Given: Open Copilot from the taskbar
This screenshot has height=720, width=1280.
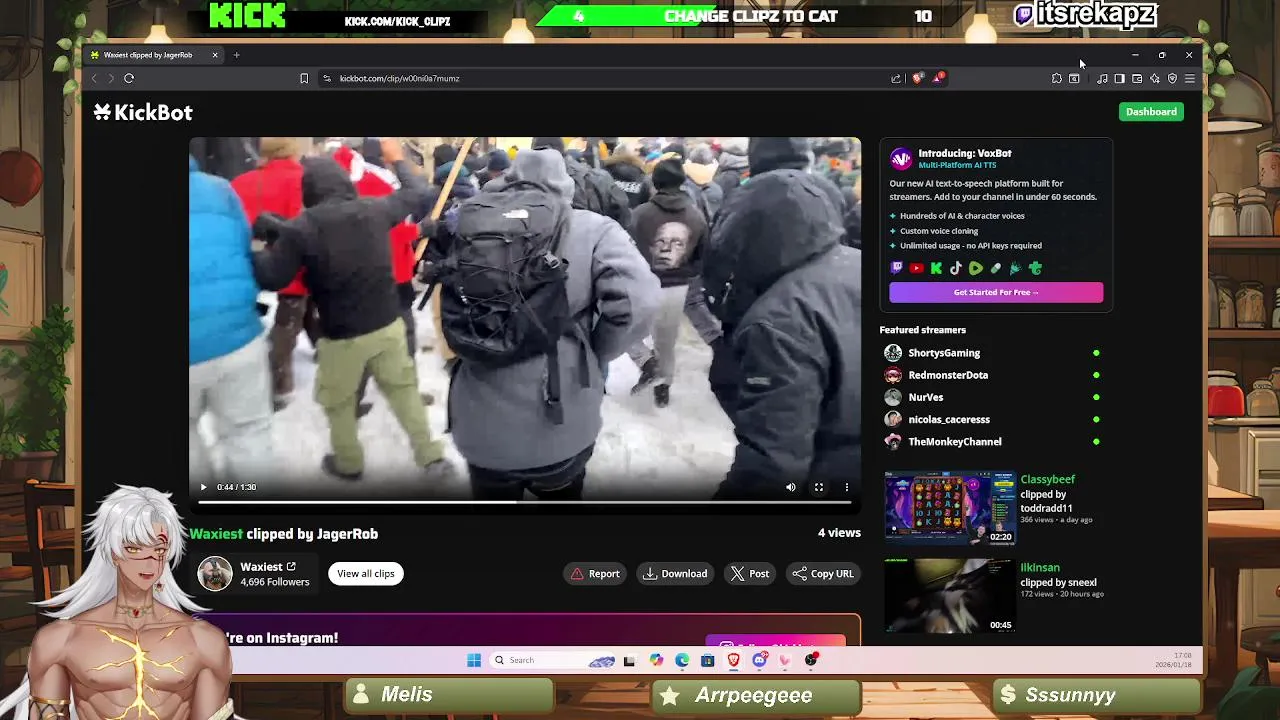Looking at the screenshot, I should [656, 660].
